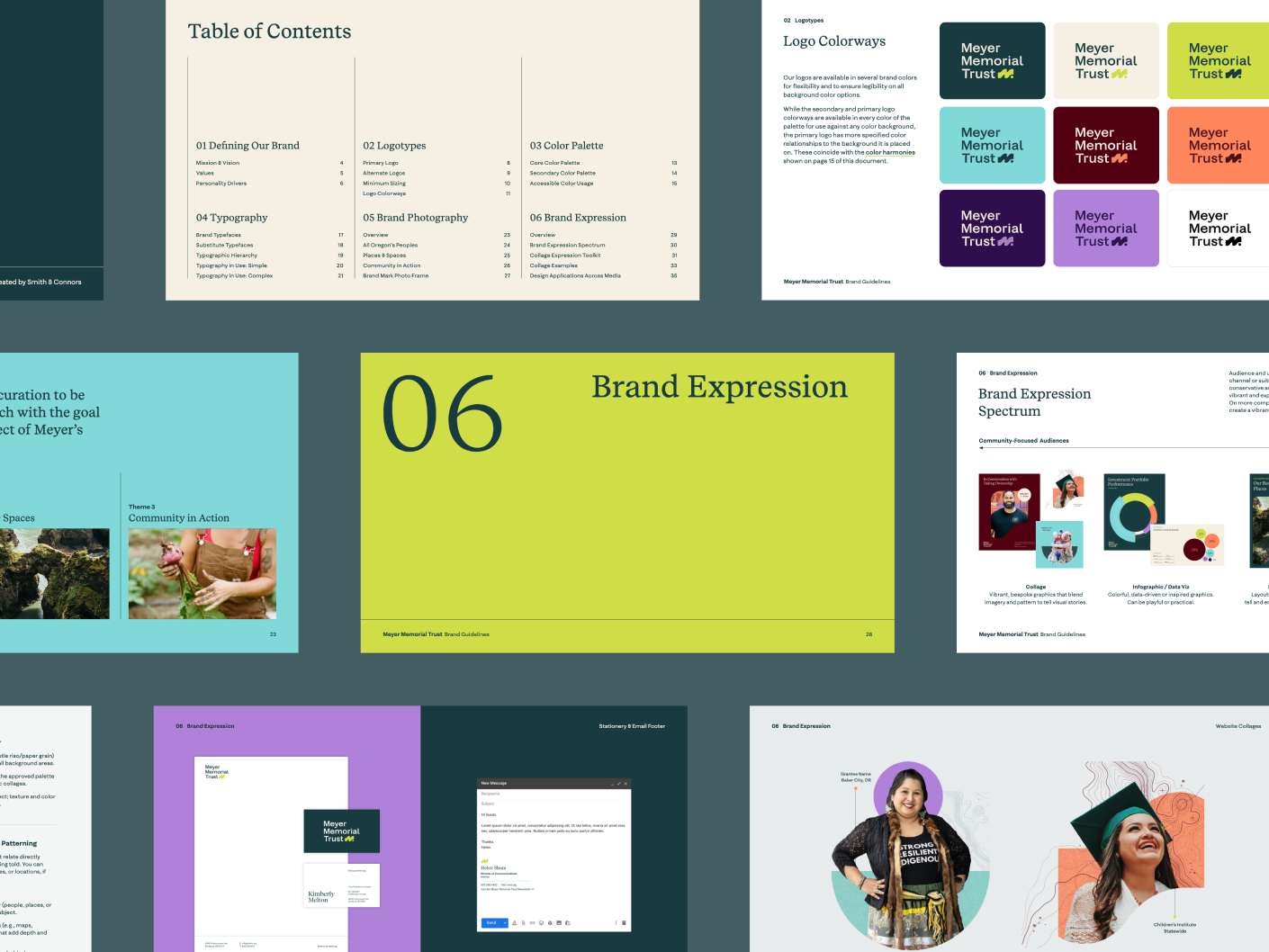Screen dimensions: 1269x952
Task: Click the '03 Color Palette' contents heading
Action: click(566, 146)
